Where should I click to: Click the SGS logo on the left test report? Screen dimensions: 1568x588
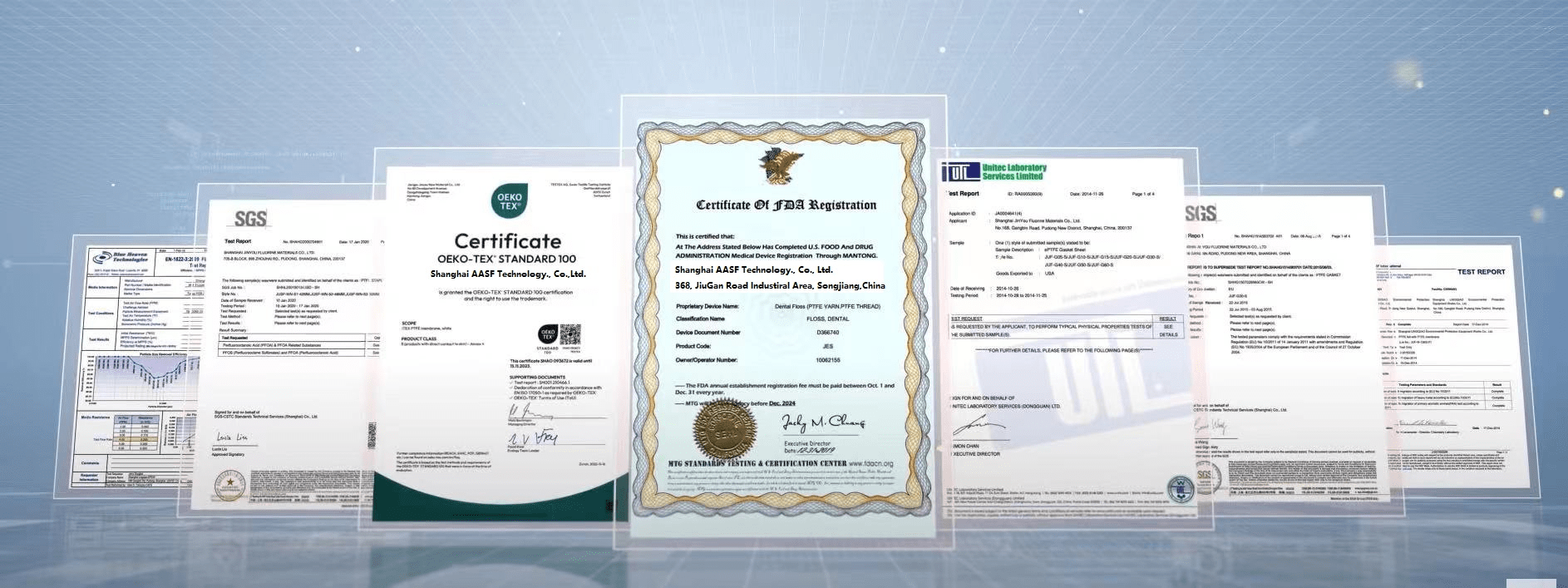click(250, 219)
